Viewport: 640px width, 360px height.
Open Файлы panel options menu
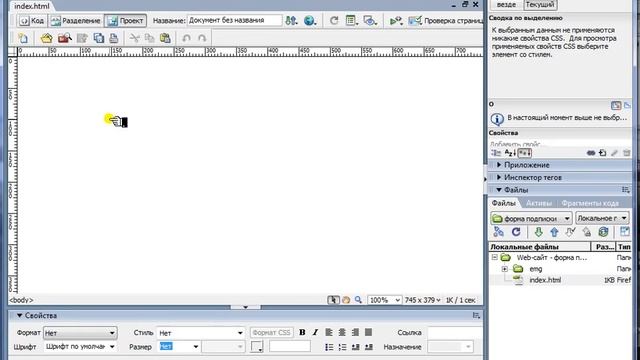pyautogui.click(x=626, y=190)
